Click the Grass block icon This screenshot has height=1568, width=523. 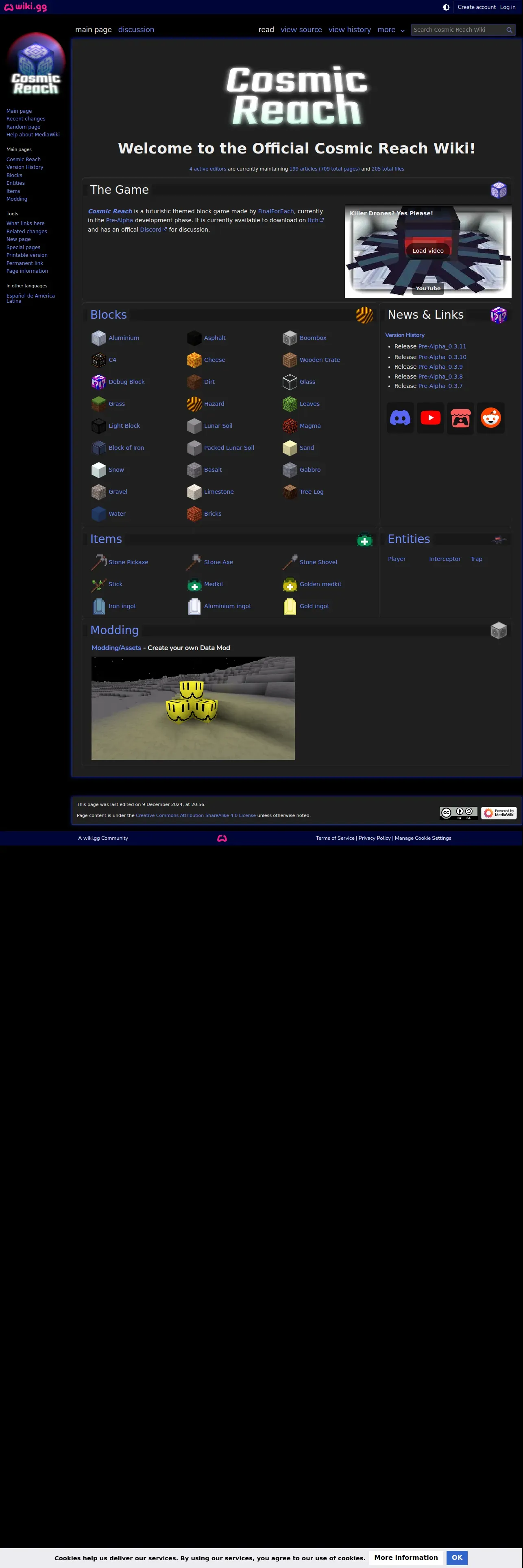pos(98,403)
